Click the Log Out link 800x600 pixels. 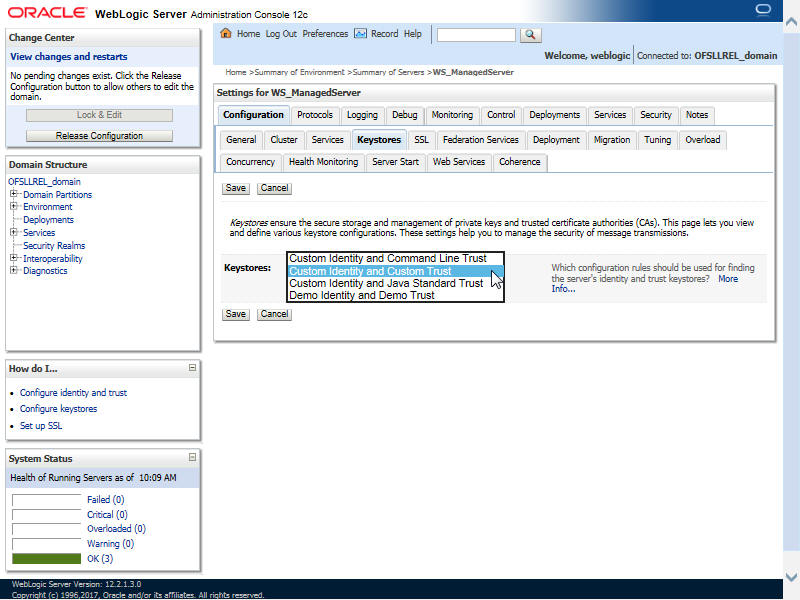(281, 34)
